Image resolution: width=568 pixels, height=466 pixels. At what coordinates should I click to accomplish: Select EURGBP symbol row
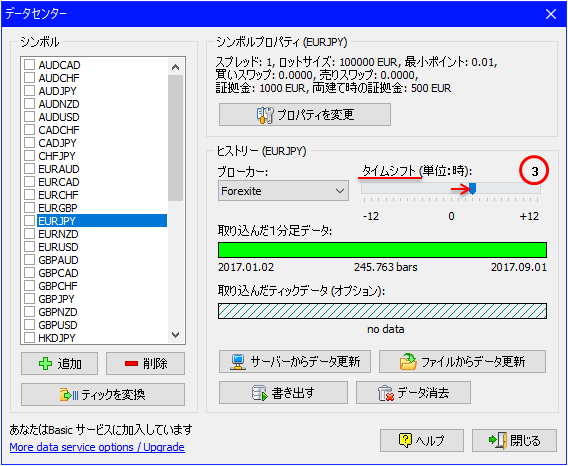click(x=58, y=208)
